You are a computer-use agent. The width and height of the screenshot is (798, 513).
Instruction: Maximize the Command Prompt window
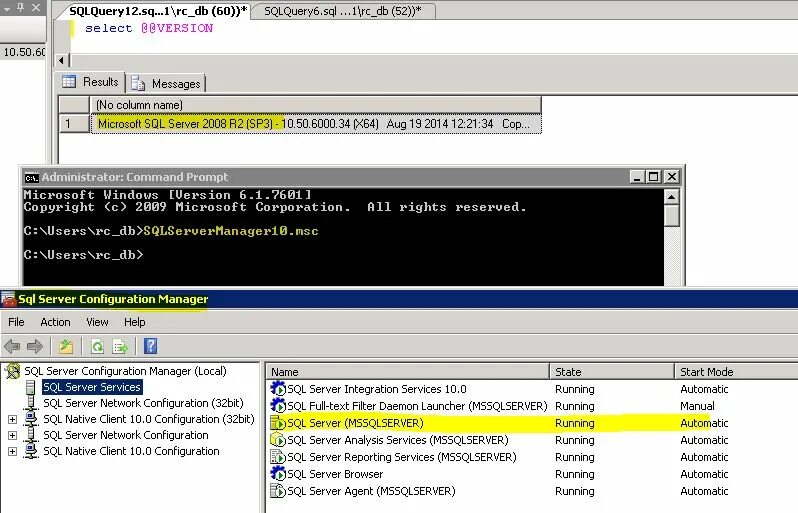coord(653,177)
